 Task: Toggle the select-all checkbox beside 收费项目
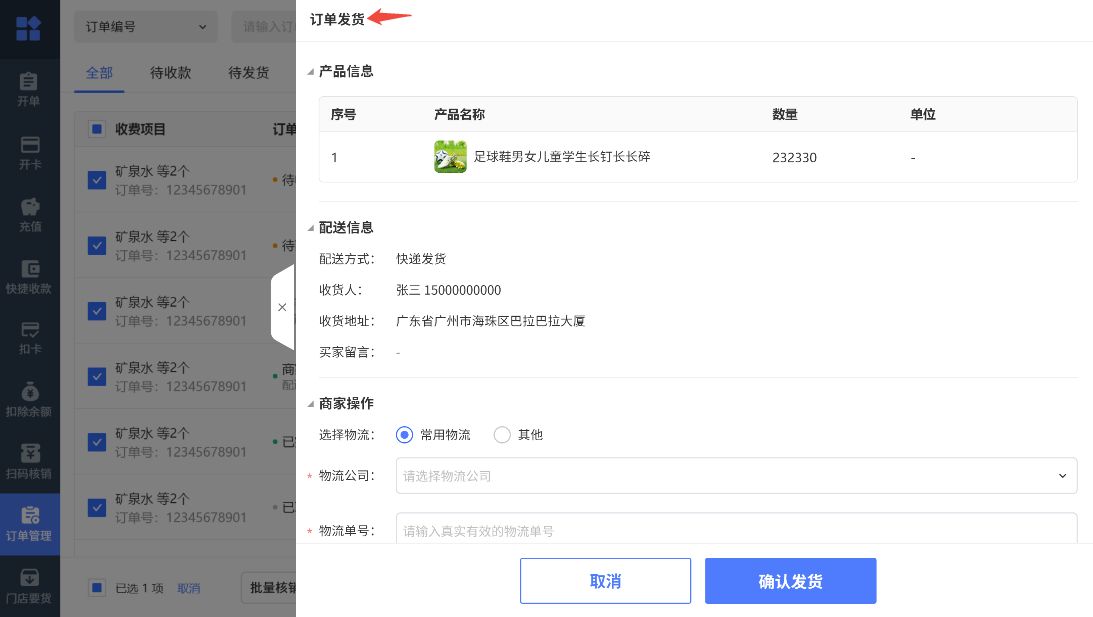pyautogui.click(x=97, y=129)
